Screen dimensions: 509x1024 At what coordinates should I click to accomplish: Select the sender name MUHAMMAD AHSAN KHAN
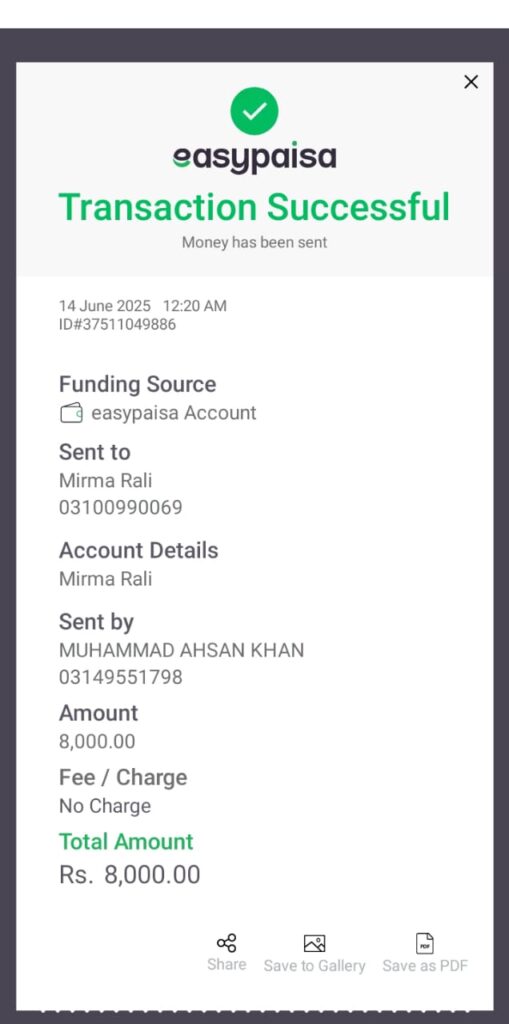[x=182, y=650]
